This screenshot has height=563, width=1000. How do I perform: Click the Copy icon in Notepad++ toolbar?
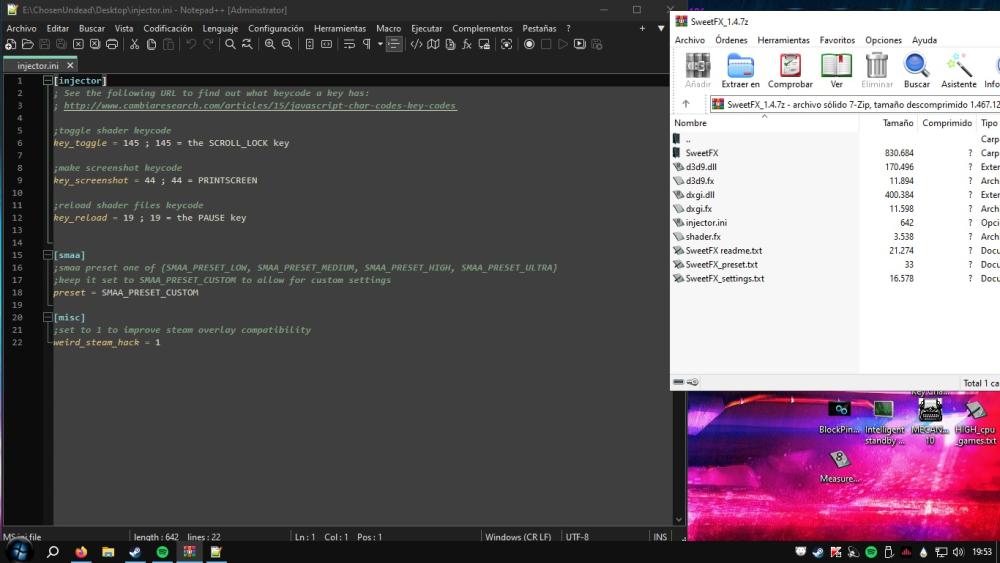pyautogui.click(x=151, y=45)
